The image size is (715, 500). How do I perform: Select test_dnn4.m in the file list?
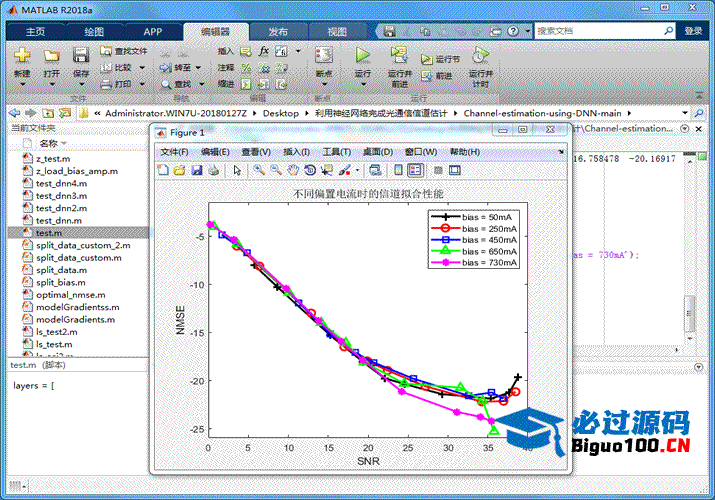click(61, 184)
